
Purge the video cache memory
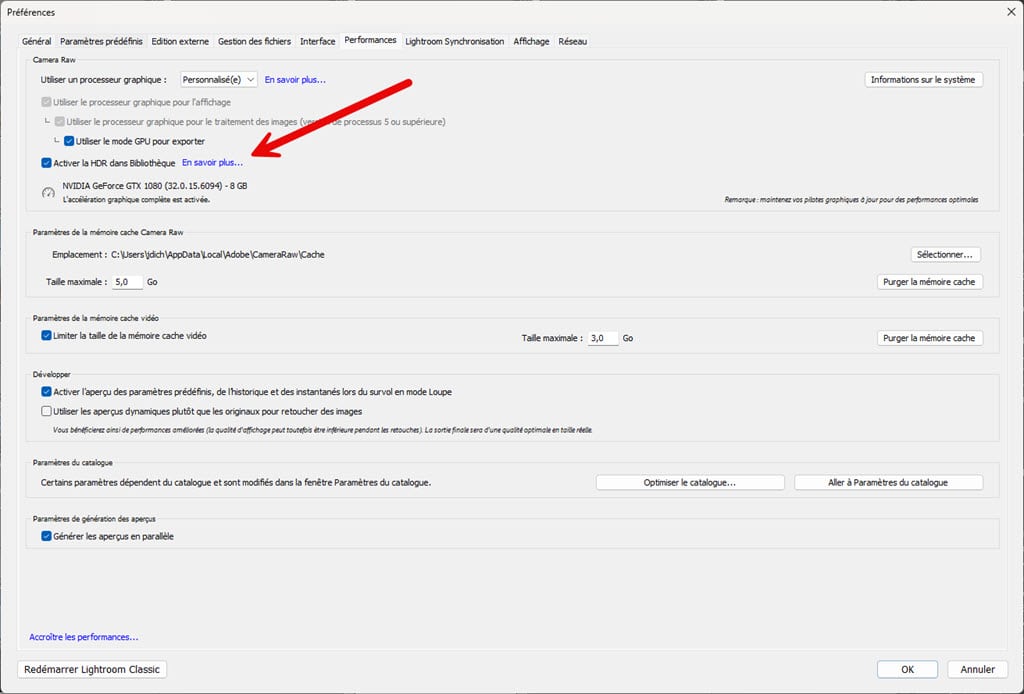point(929,338)
